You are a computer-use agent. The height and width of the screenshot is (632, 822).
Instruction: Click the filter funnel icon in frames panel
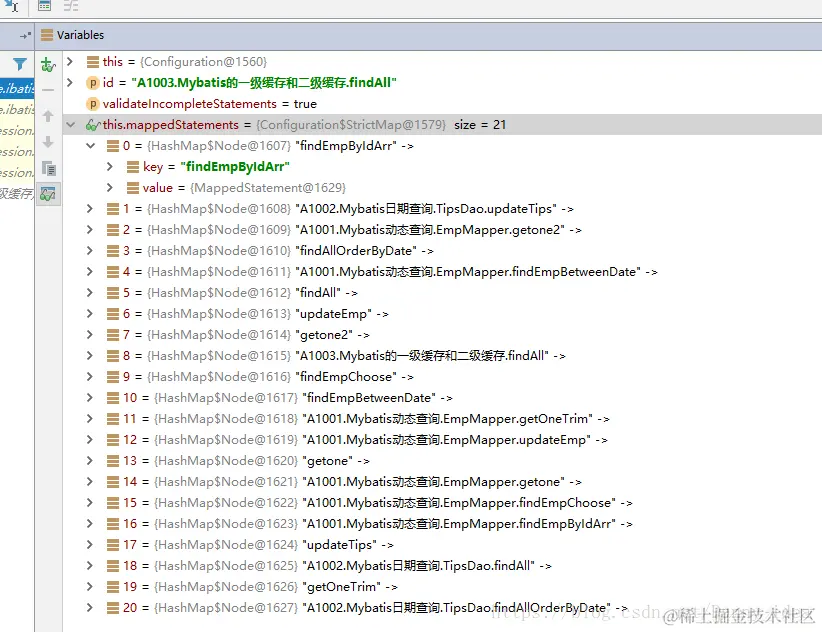click(19, 64)
